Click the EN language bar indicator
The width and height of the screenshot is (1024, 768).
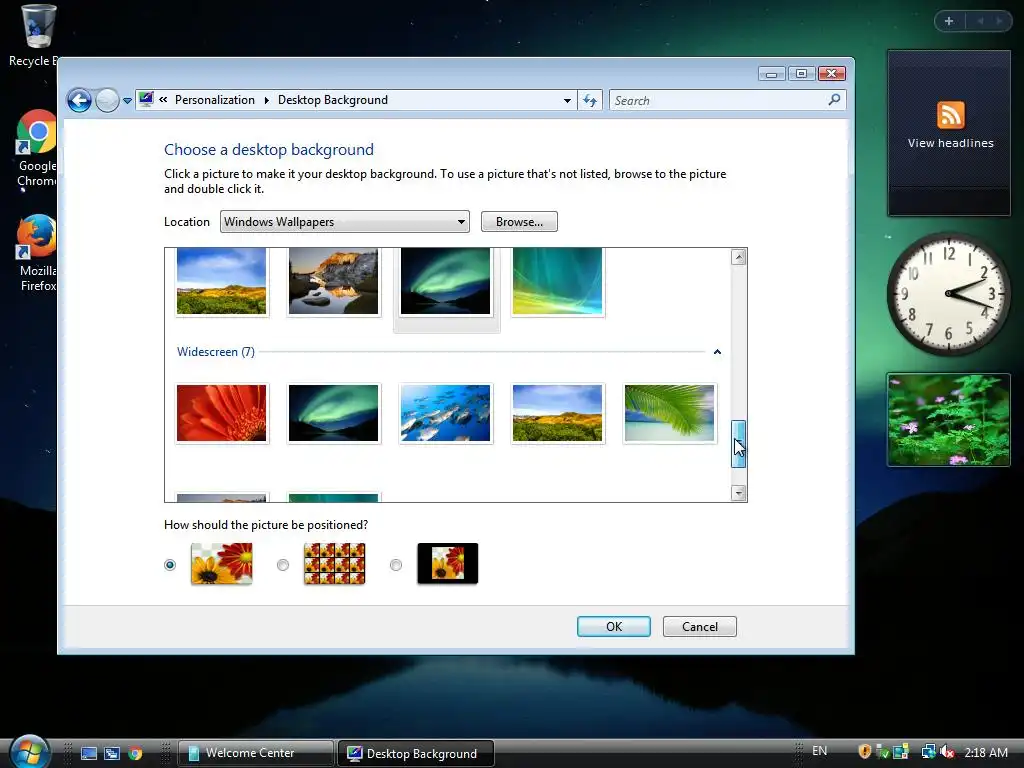click(819, 751)
